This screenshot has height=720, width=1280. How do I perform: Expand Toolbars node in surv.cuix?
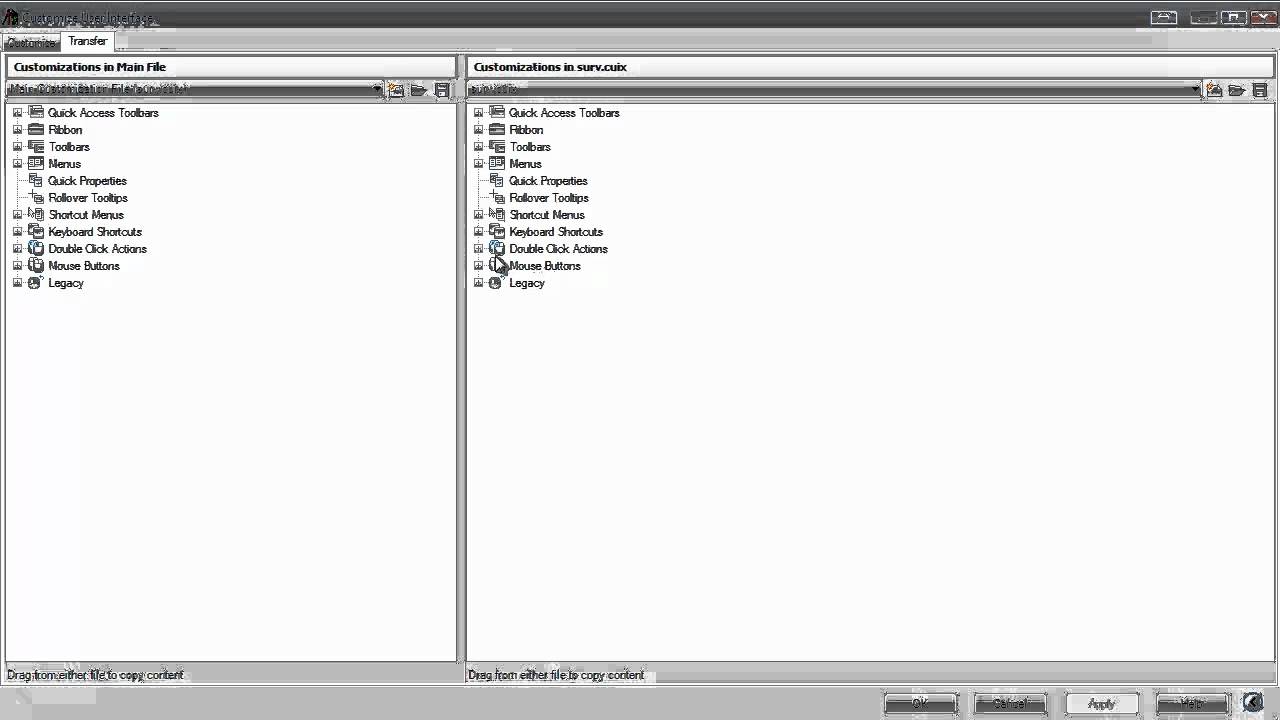click(478, 147)
